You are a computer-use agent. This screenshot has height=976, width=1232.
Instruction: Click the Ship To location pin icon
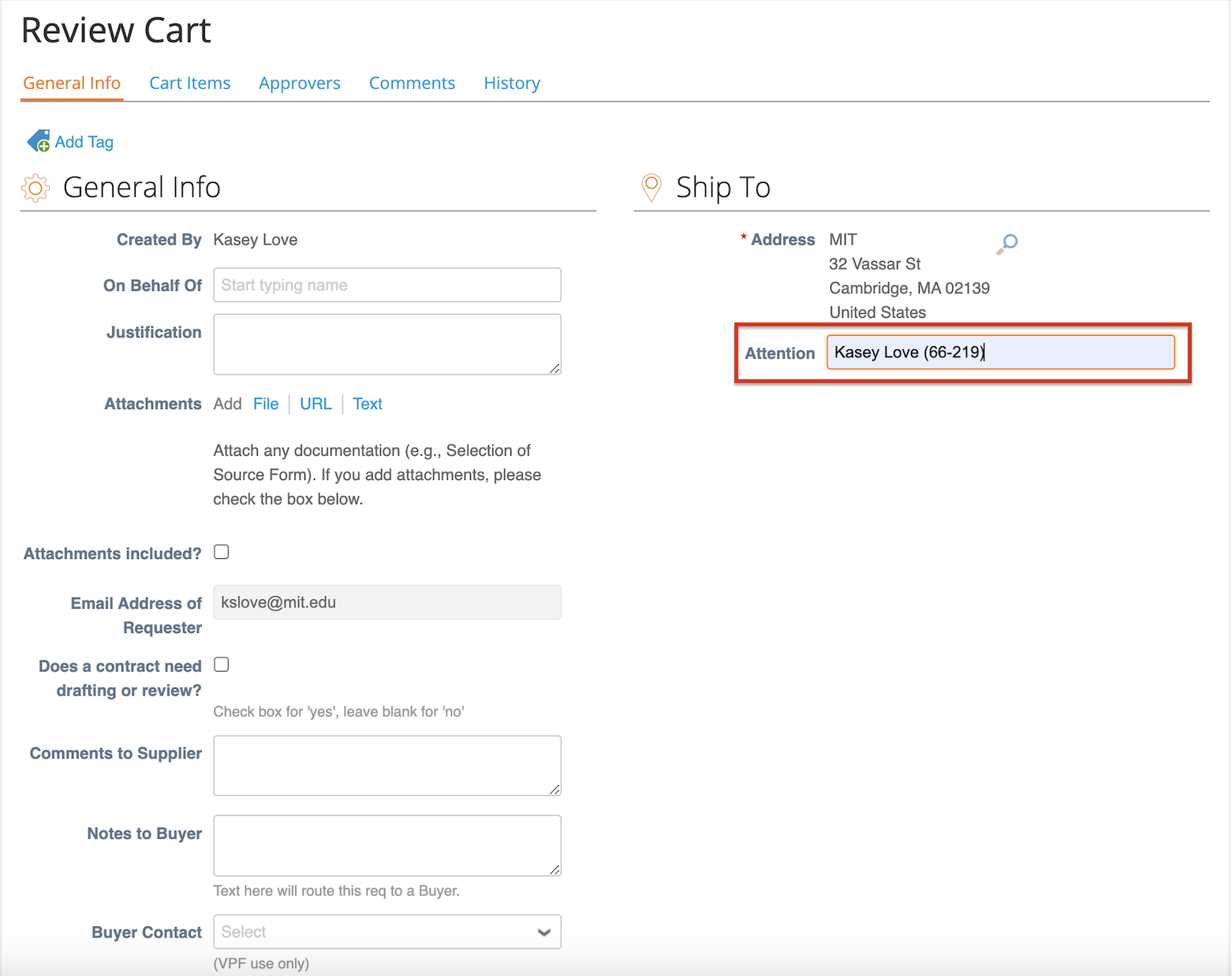click(x=651, y=188)
